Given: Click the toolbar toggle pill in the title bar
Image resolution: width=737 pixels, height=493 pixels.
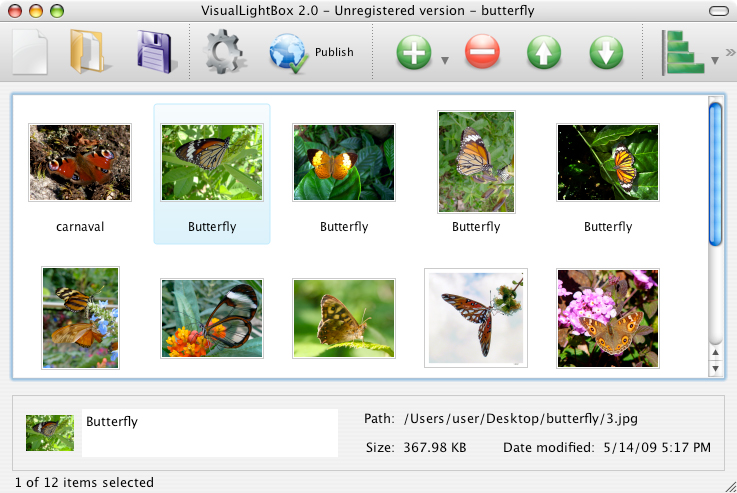Looking at the screenshot, I should click(x=717, y=10).
